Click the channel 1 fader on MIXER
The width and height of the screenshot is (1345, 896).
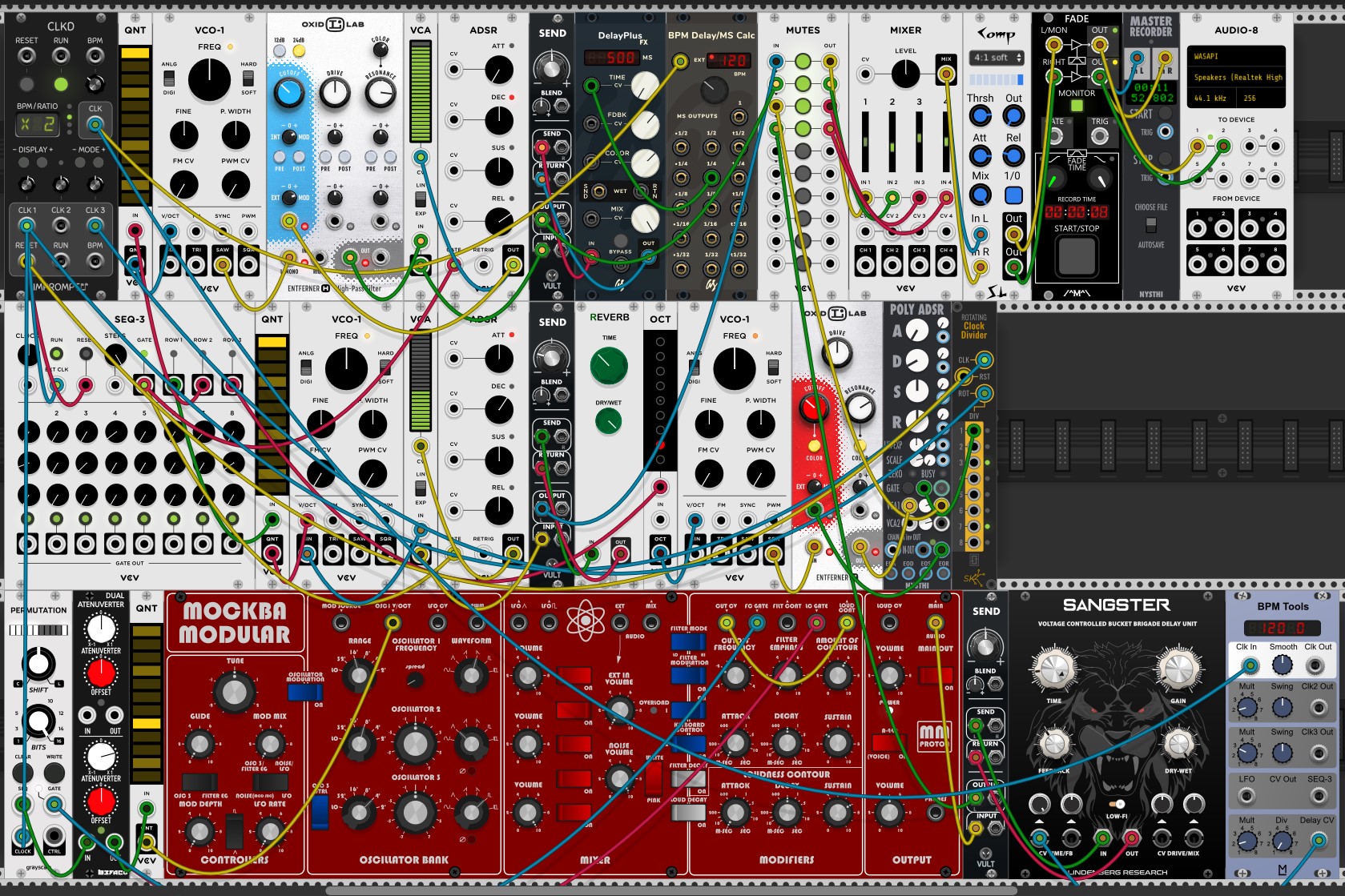point(865,142)
